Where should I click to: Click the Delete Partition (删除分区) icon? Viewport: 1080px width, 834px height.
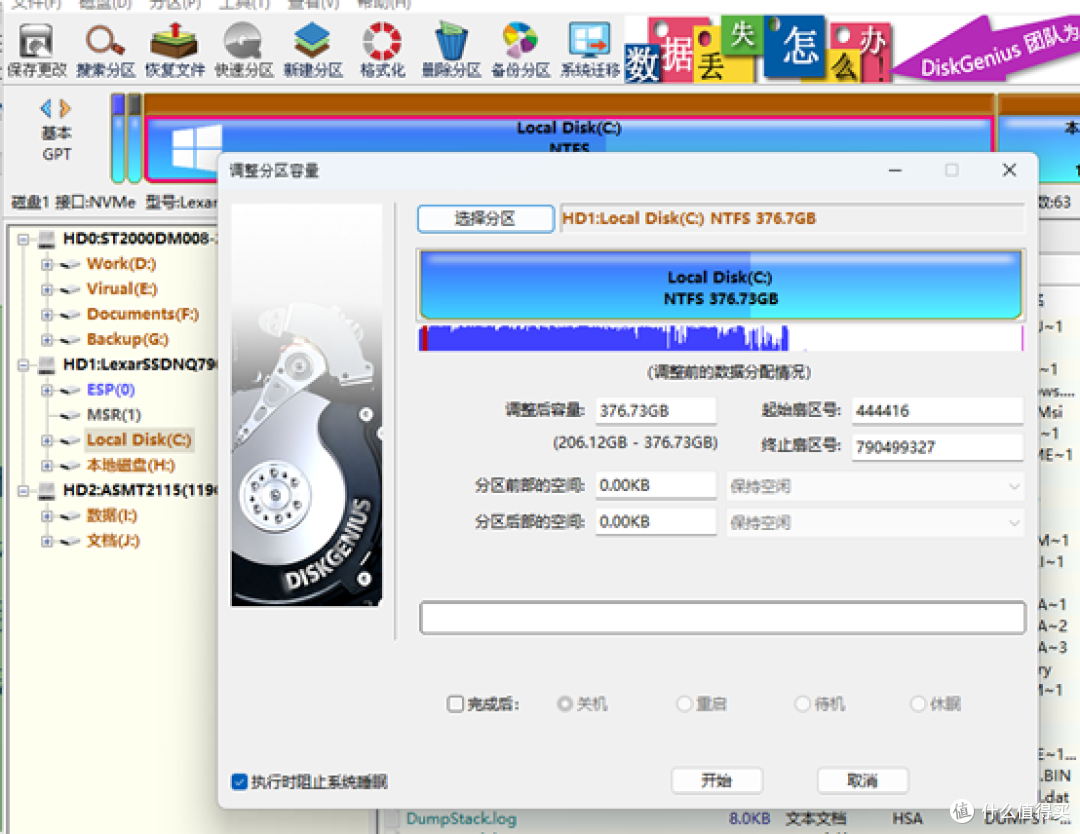451,50
